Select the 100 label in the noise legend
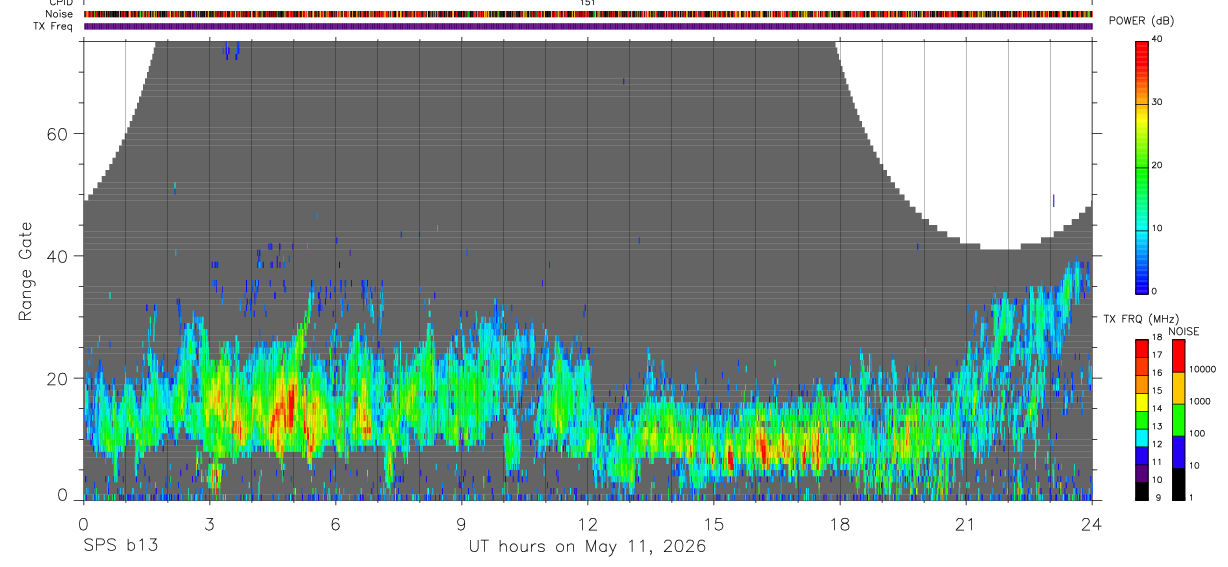Screen dimensions: 1228x567 (x=1196, y=433)
